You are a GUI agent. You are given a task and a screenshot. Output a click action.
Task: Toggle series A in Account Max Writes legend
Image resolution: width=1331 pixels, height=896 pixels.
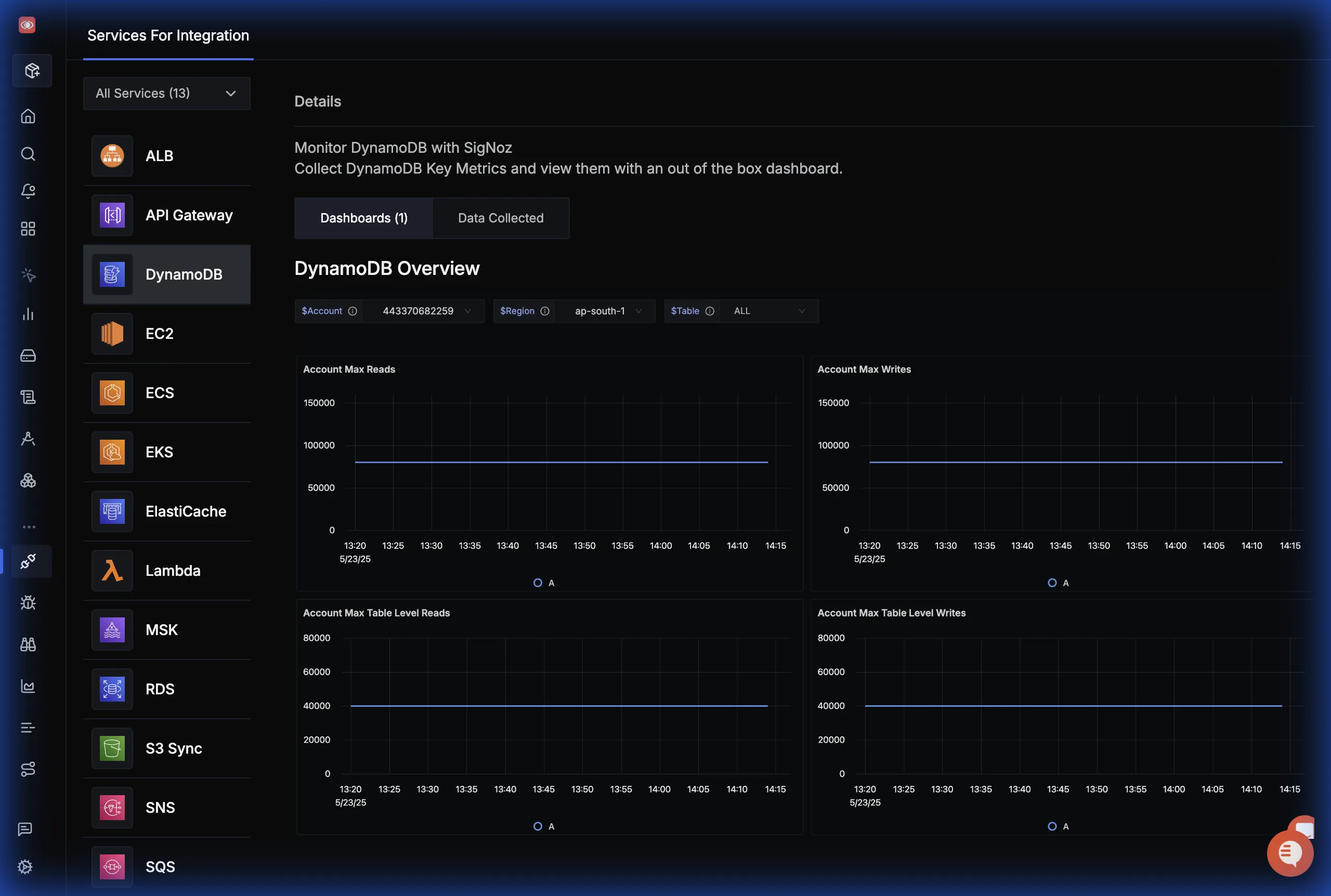coord(1058,583)
